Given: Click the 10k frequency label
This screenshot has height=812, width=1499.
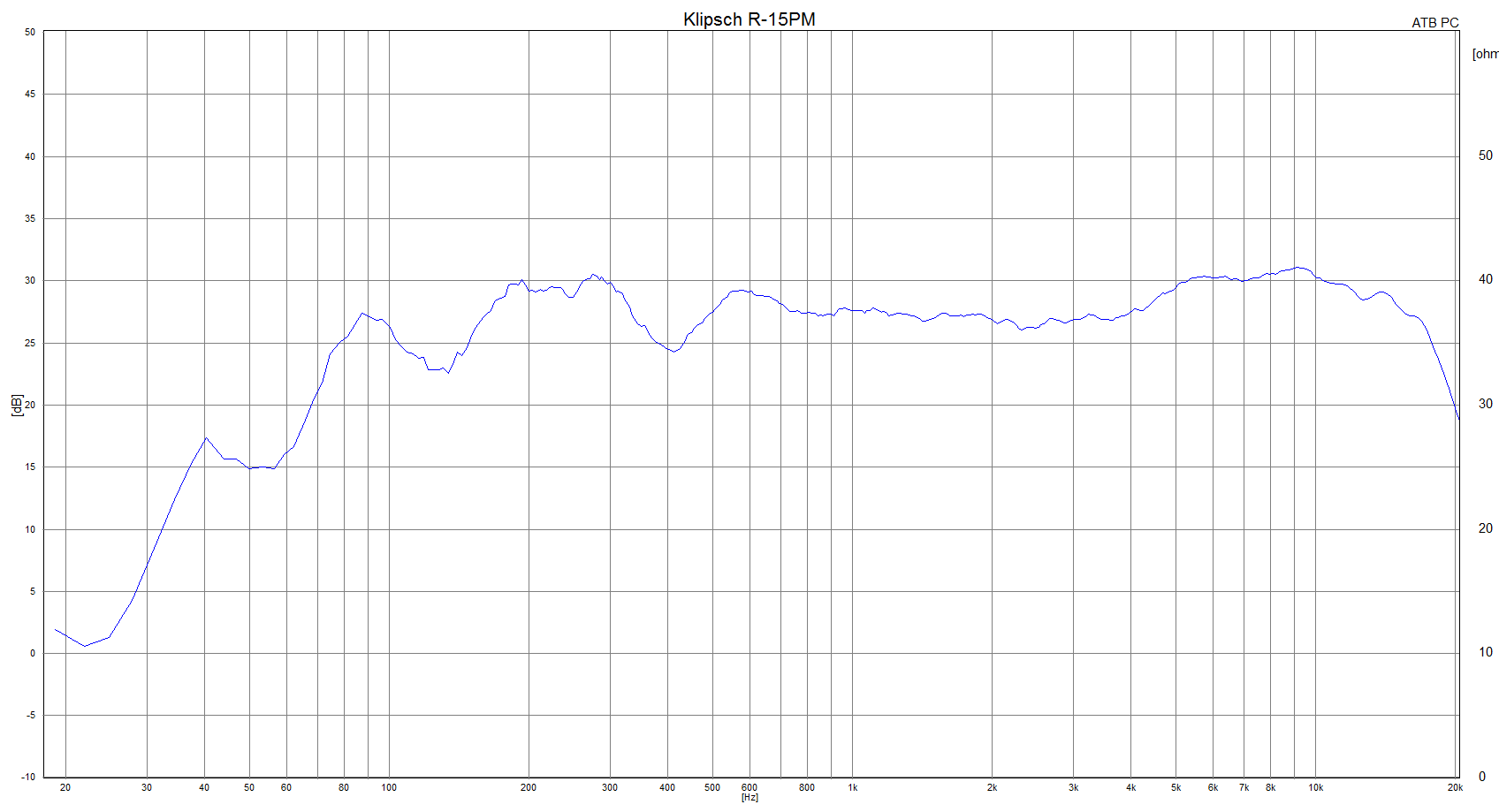Looking at the screenshot, I should pos(1316,787).
